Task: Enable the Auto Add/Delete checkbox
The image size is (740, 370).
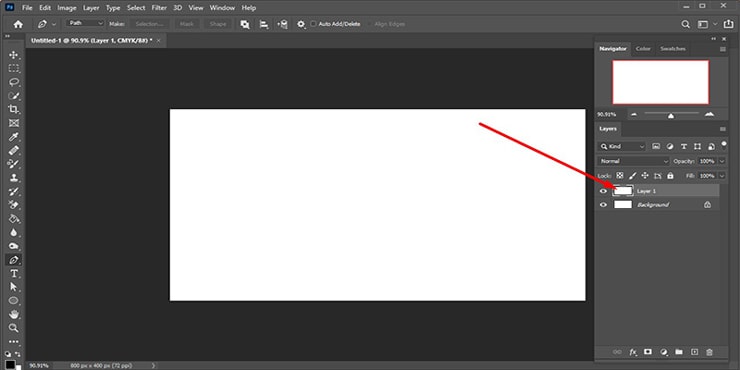Action: tap(313, 24)
